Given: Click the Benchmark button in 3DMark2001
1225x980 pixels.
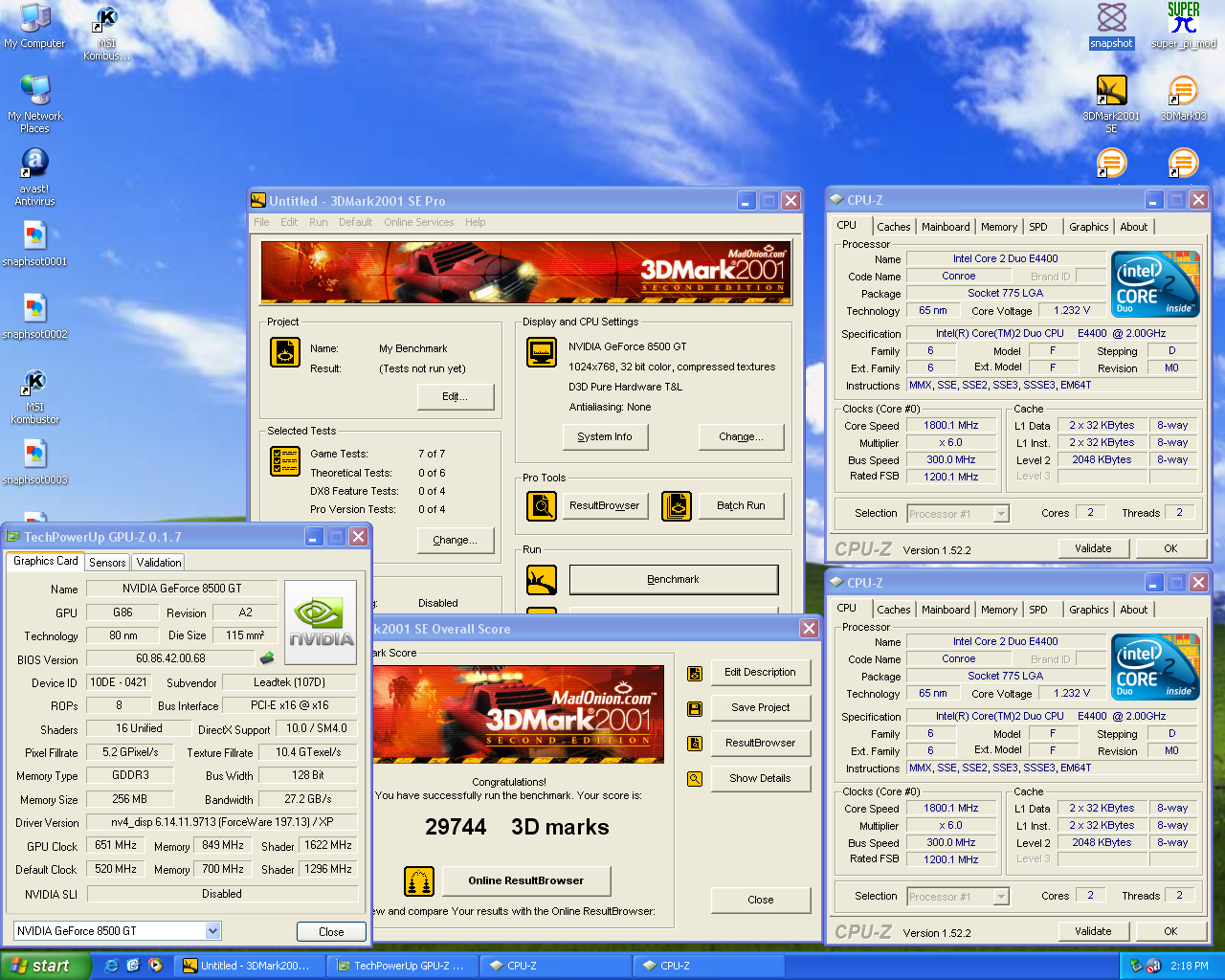Looking at the screenshot, I should click(x=674, y=579).
